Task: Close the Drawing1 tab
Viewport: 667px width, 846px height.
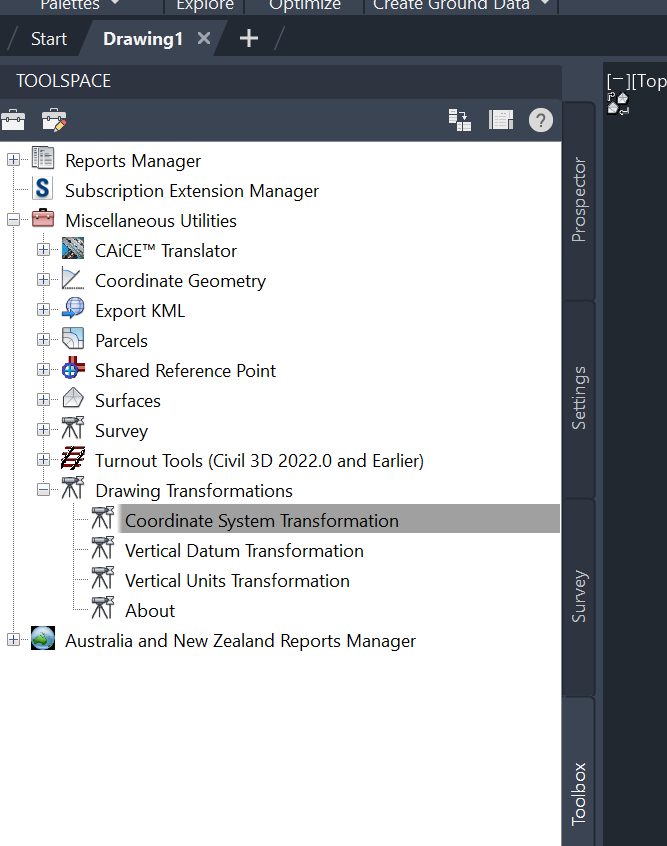Action: tap(204, 39)
